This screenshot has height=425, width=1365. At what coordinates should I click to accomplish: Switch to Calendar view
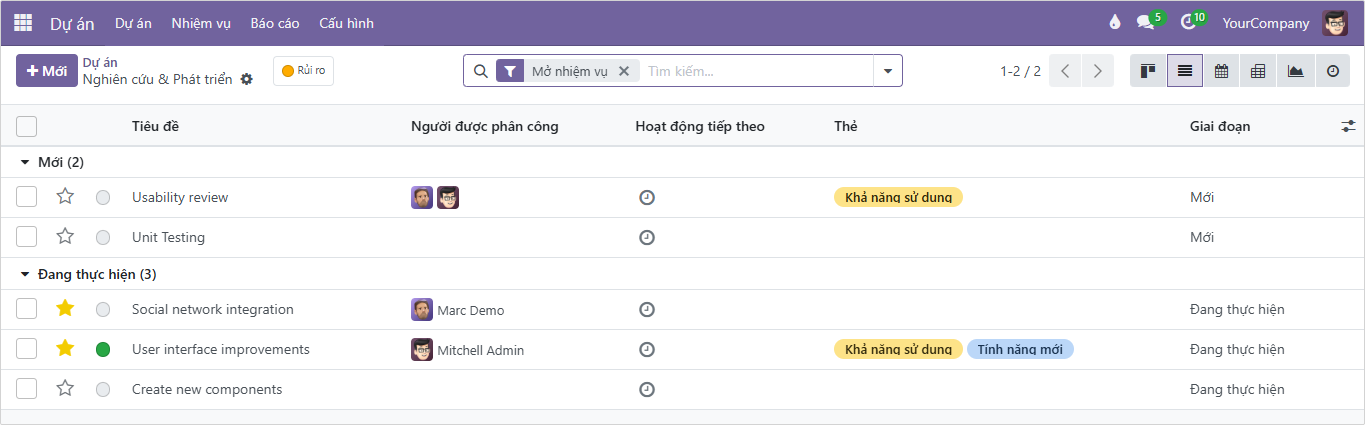click(x=1221, y=71)
